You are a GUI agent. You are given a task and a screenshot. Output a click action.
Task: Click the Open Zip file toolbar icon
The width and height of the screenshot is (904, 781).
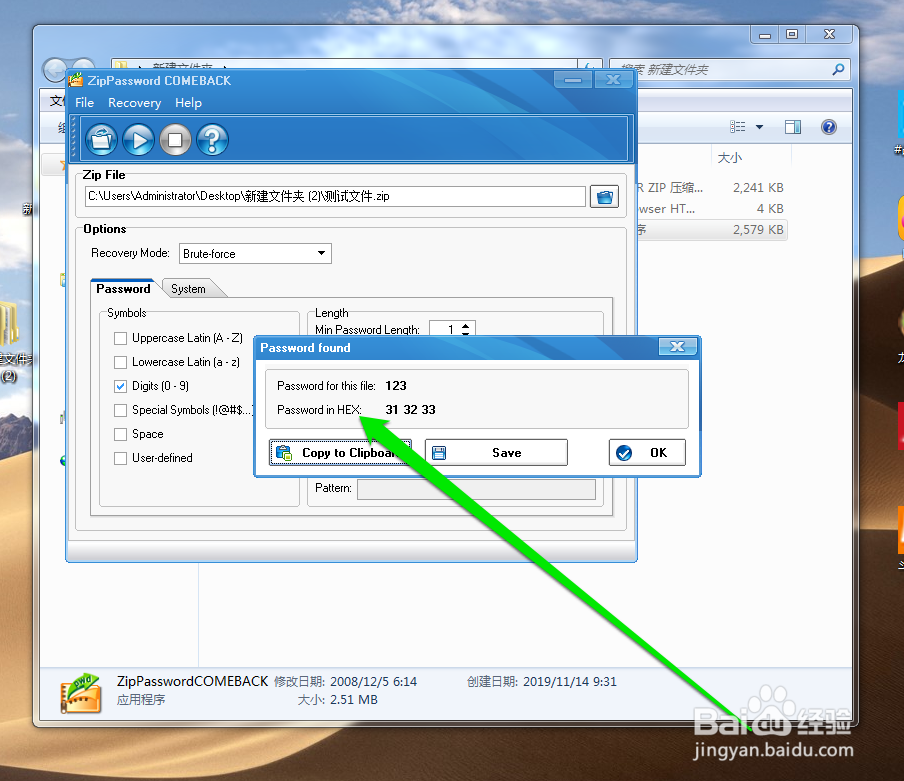pos(101,139)
